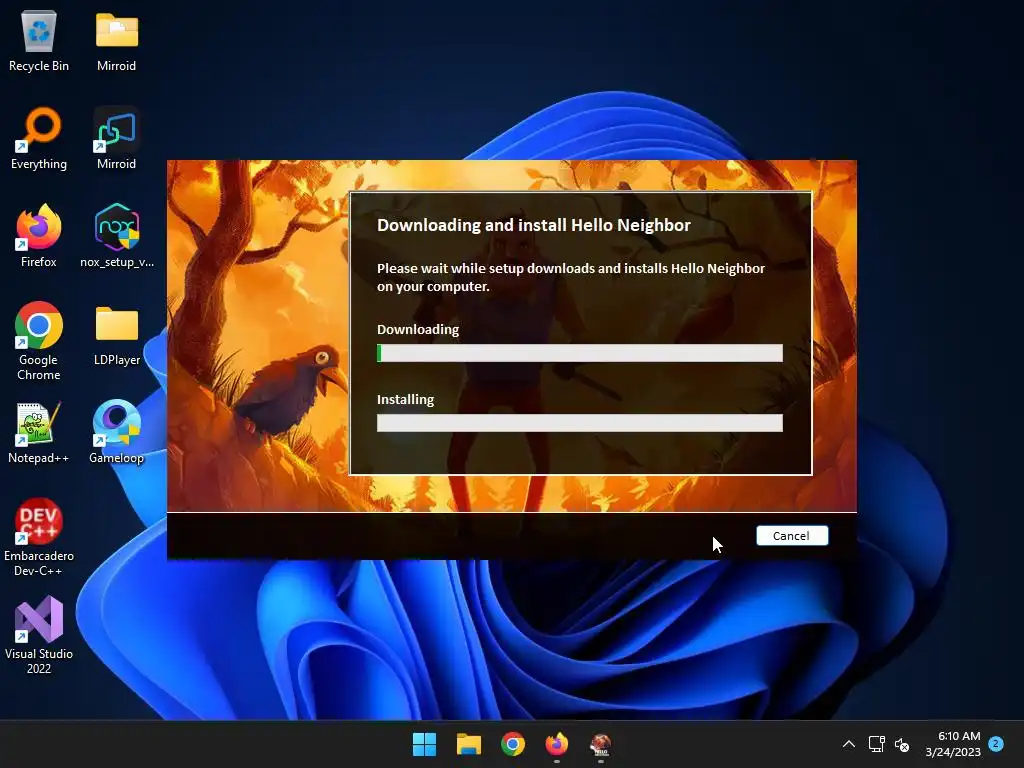Open the Recycle Bin desktop icon
The height and width of the screenshot is (768, 1024).
39,41
